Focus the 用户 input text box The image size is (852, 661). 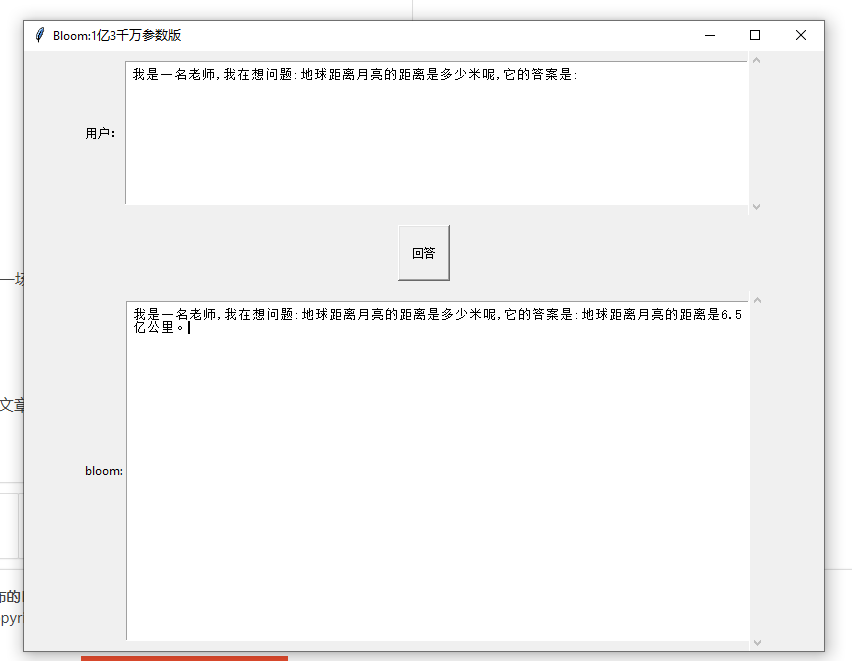[x=437, y=133]
